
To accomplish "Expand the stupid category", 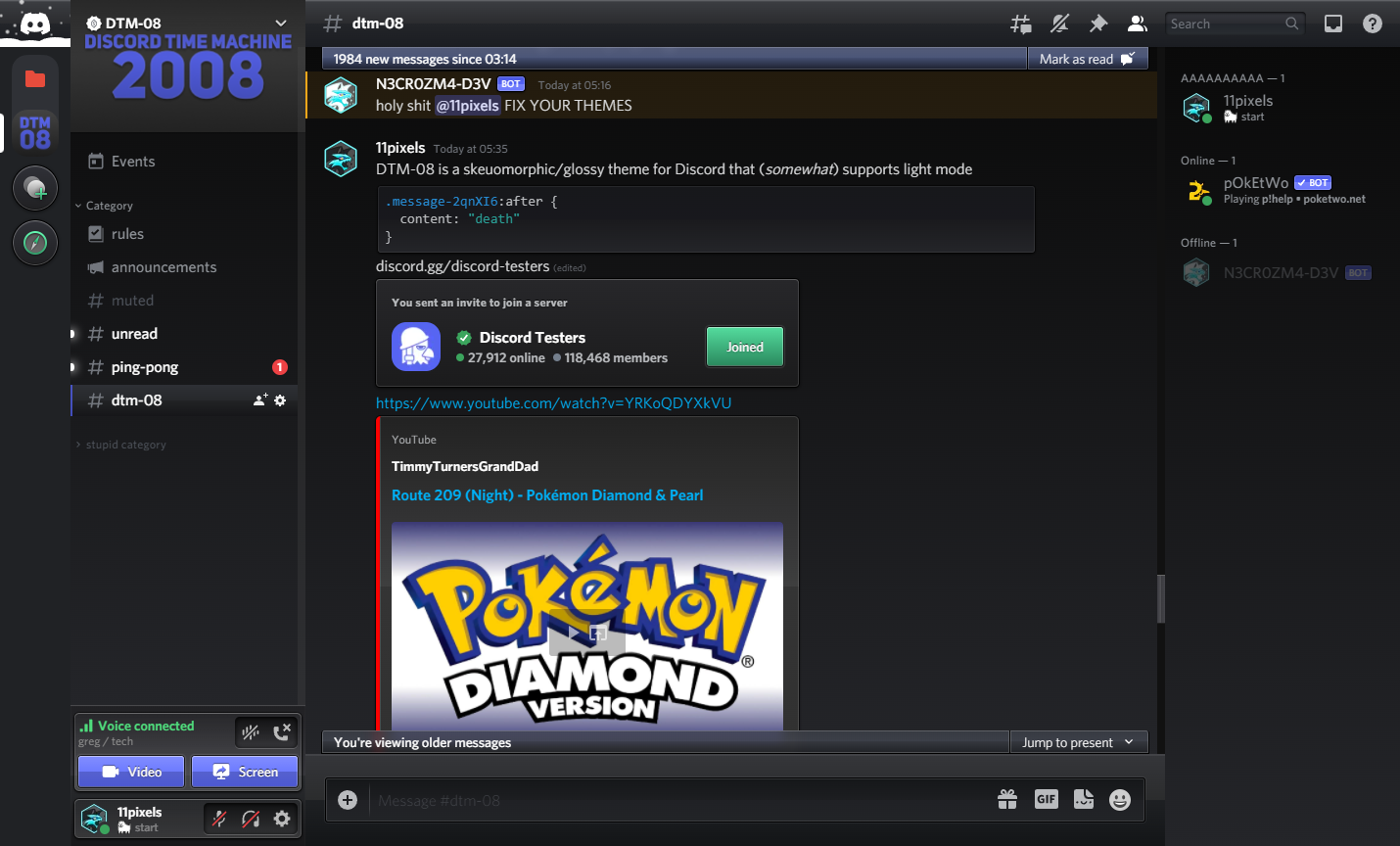I will click(x=125, y=445).
